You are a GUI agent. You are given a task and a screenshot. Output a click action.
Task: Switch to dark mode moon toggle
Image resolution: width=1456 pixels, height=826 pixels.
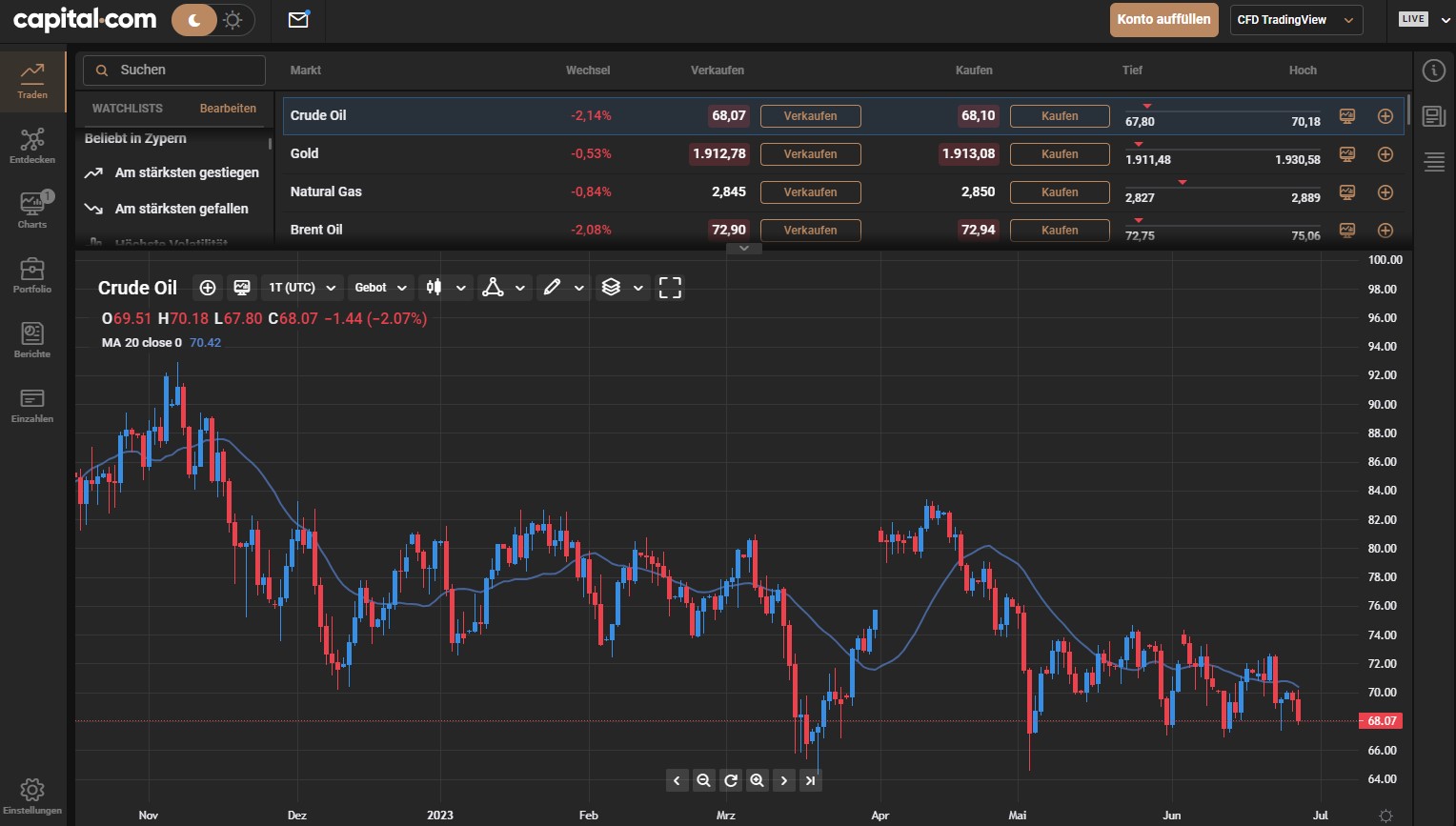point(194,19)
